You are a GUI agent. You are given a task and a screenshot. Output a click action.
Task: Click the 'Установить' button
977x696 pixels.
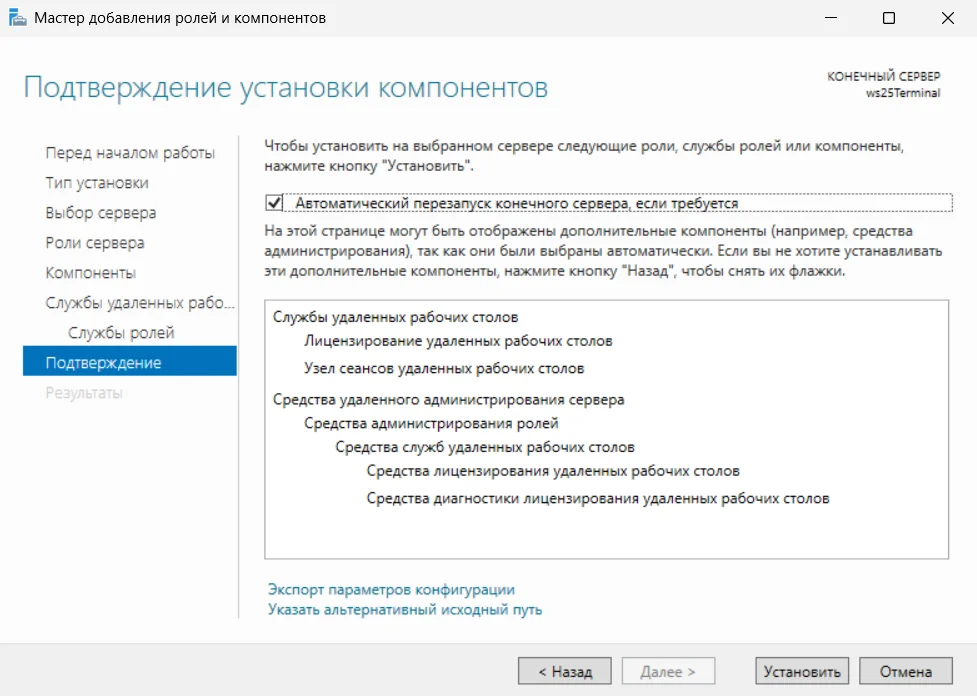click(x=802, y=671)
